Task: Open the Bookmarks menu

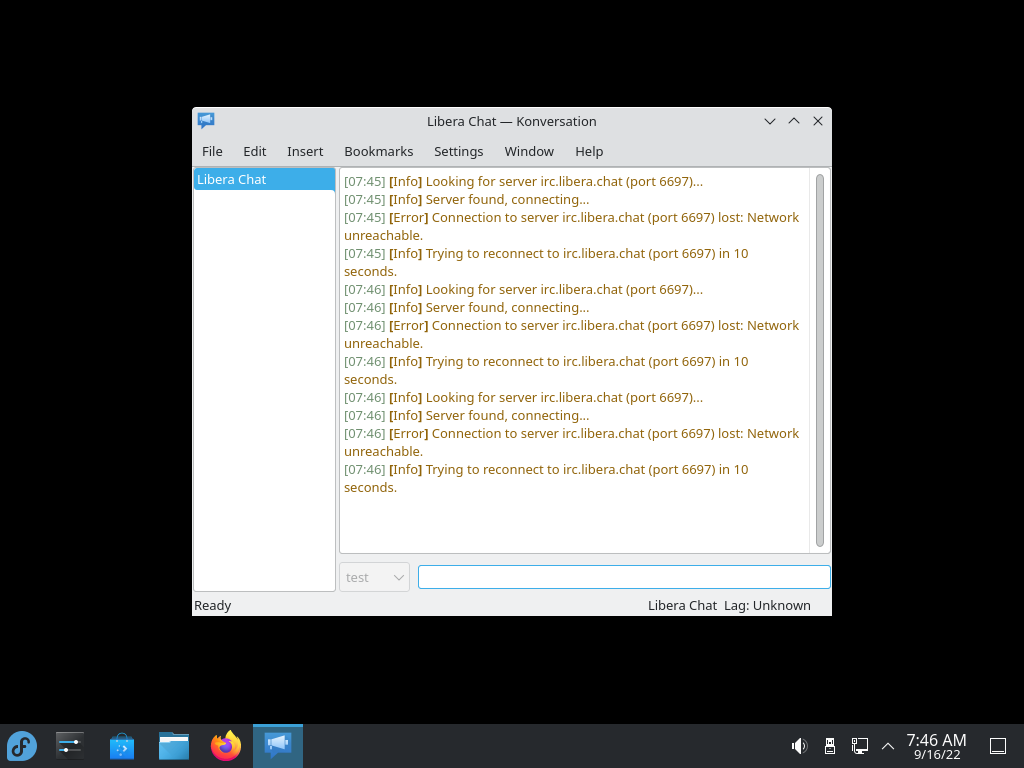Action: [379, 152]
